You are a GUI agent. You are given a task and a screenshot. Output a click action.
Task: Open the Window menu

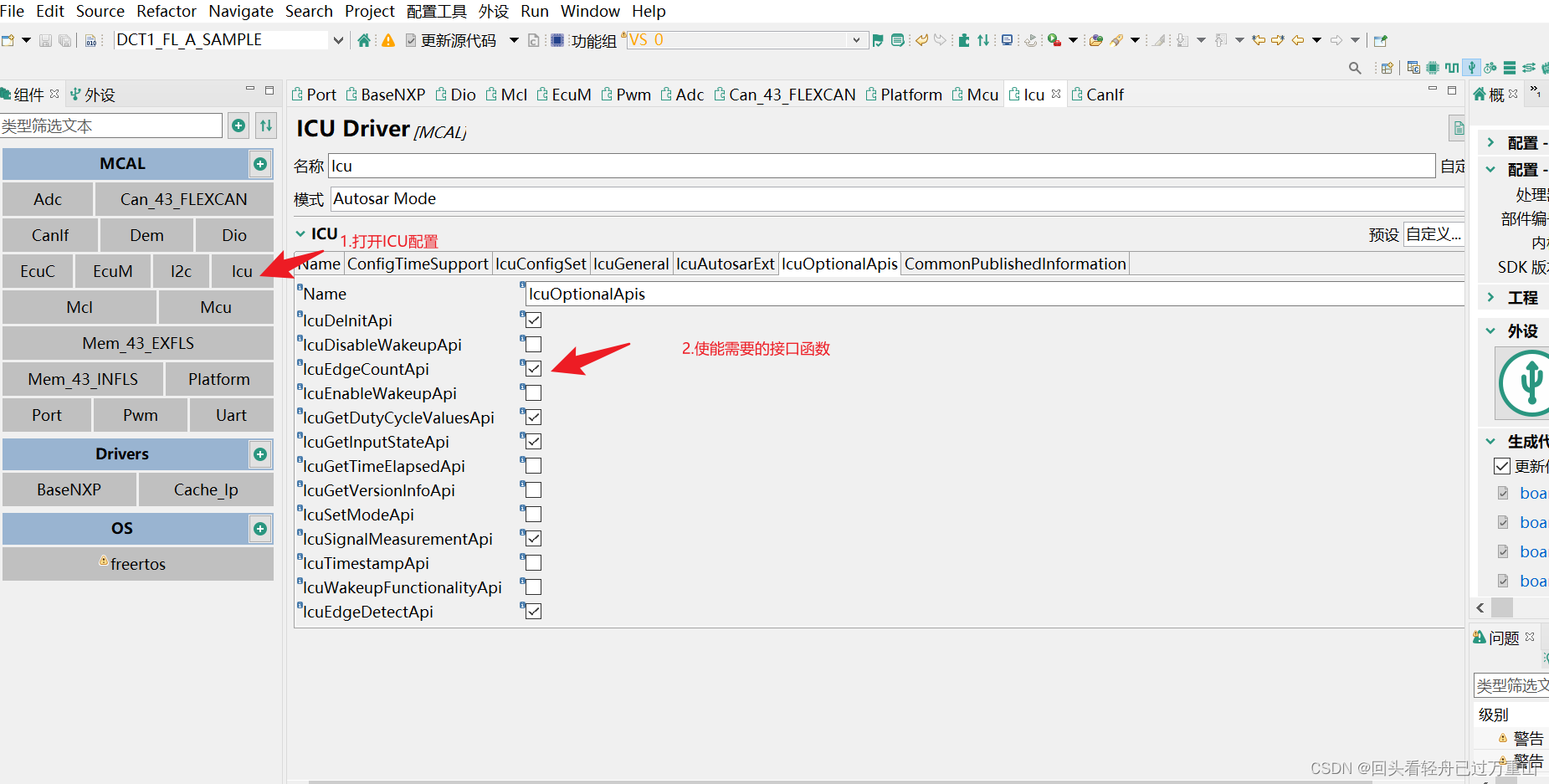(x=590, y=11)
